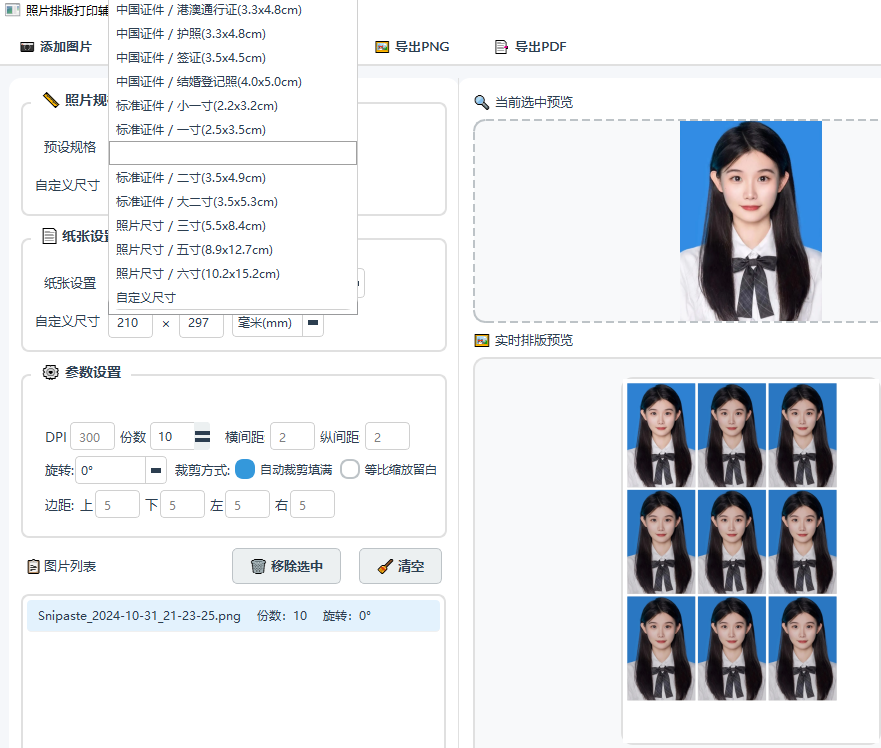Image resolution: width=881 pixels, height=748 pixels.
Task: Export the layout via 导出PDF
Action: coord(531,47)
